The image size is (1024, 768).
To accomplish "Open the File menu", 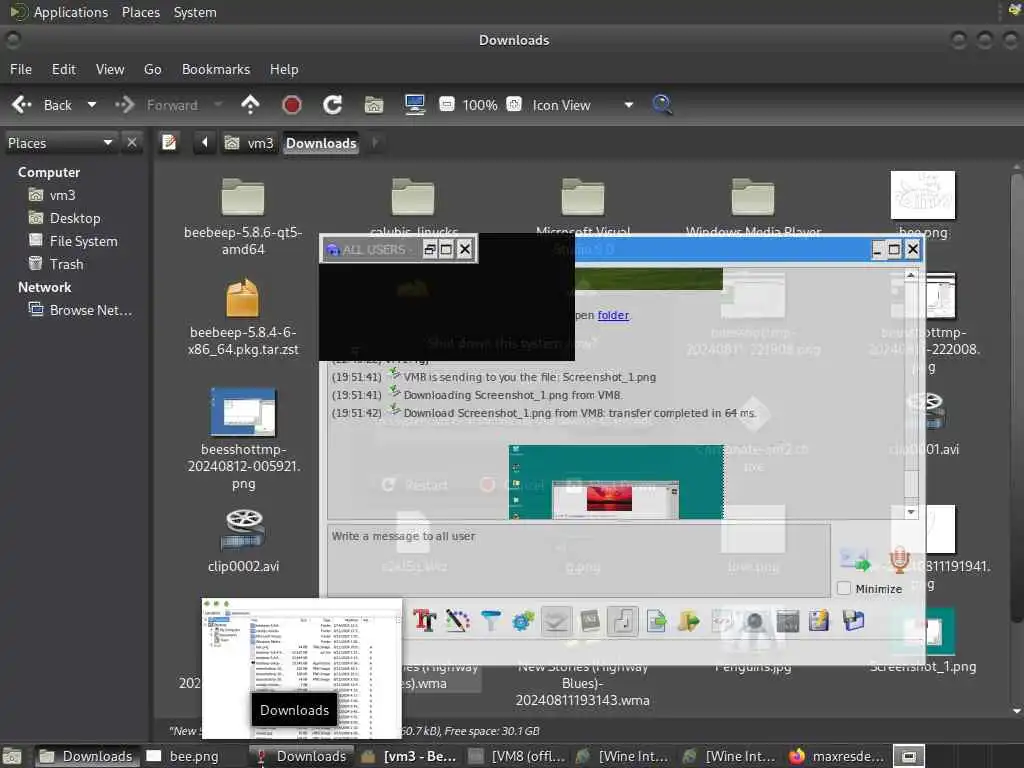I will pos(21,69).
